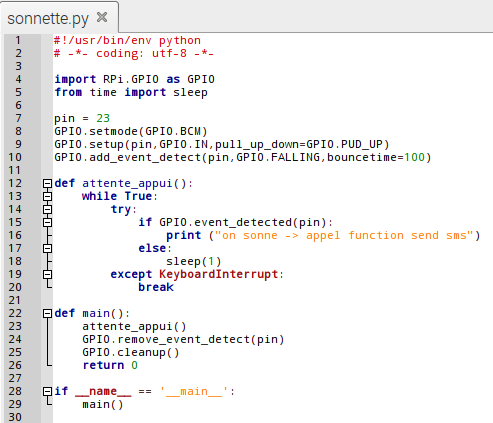The height and width of the screenshot is (423, 493).
Task: Collapse the try block fold marker
Action: point(47,209)
